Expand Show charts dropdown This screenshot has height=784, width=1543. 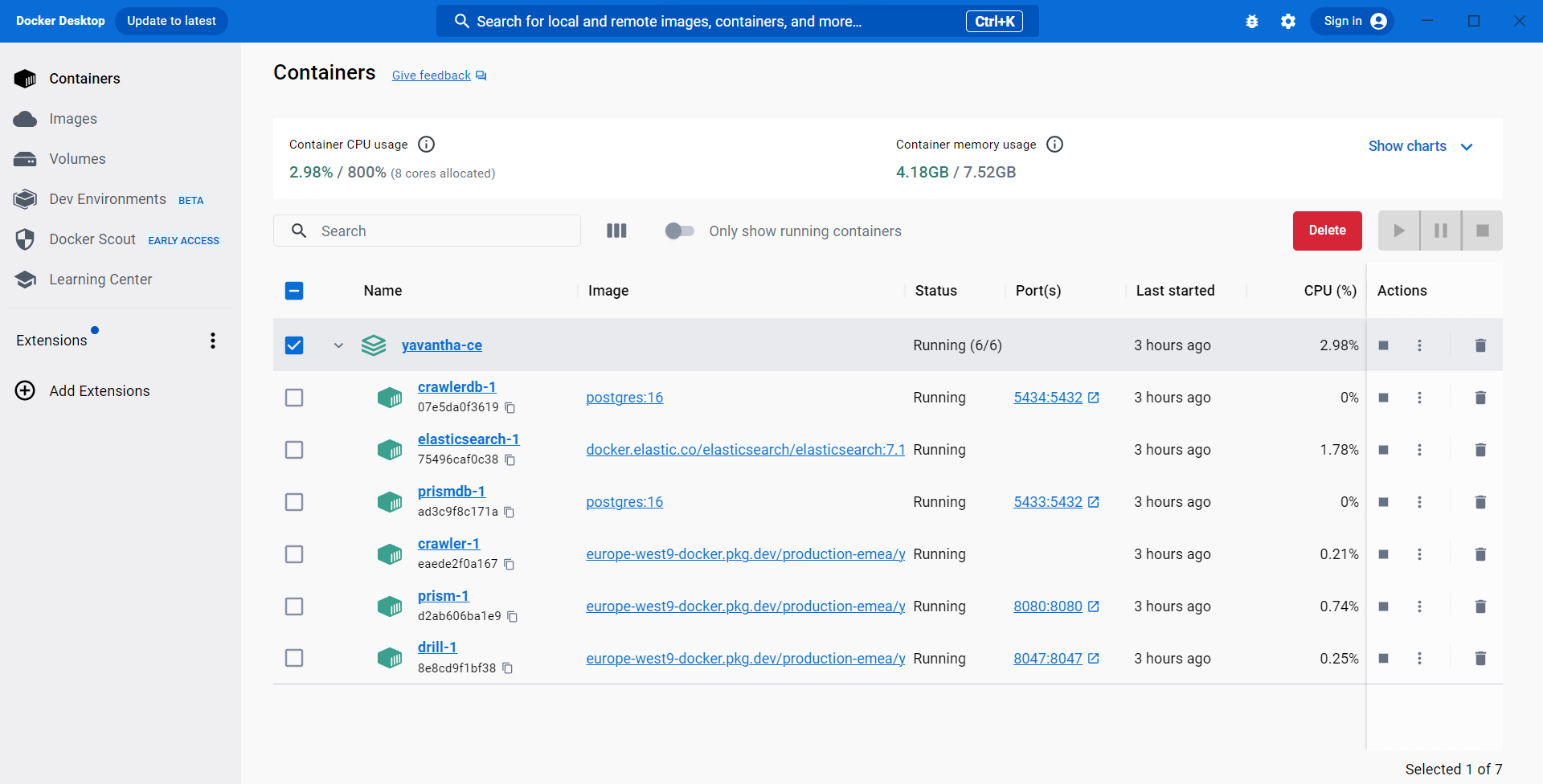[x=1420, y=146]
